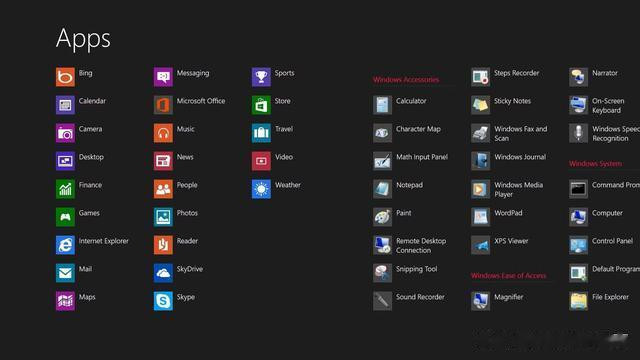Click the Magnifier icon
640x360 pixels.
[480, 301]
